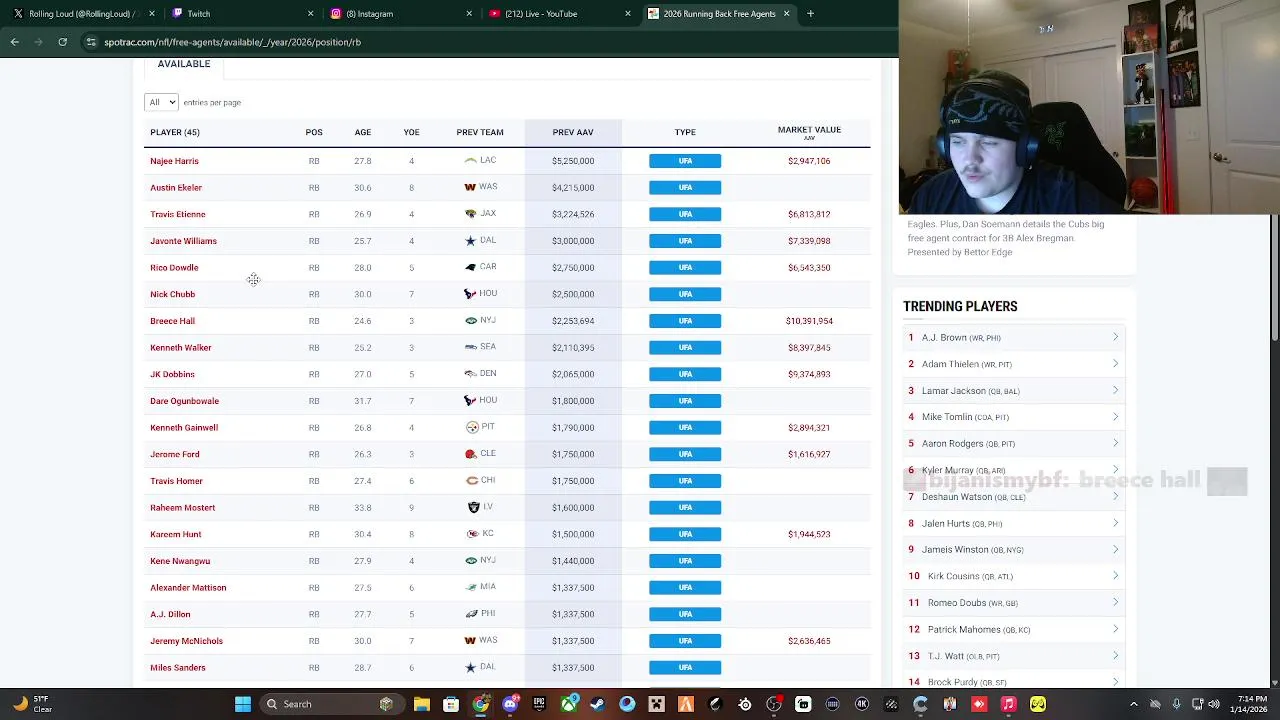Open site information icon in address bar
1280x720 pixels.
[x=91, y=42]
